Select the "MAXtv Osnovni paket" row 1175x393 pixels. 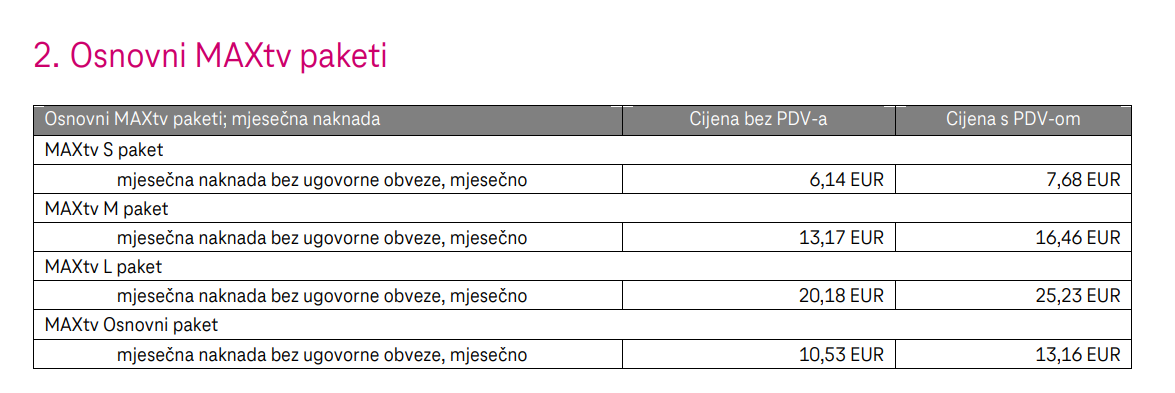(x=582, y=325)
